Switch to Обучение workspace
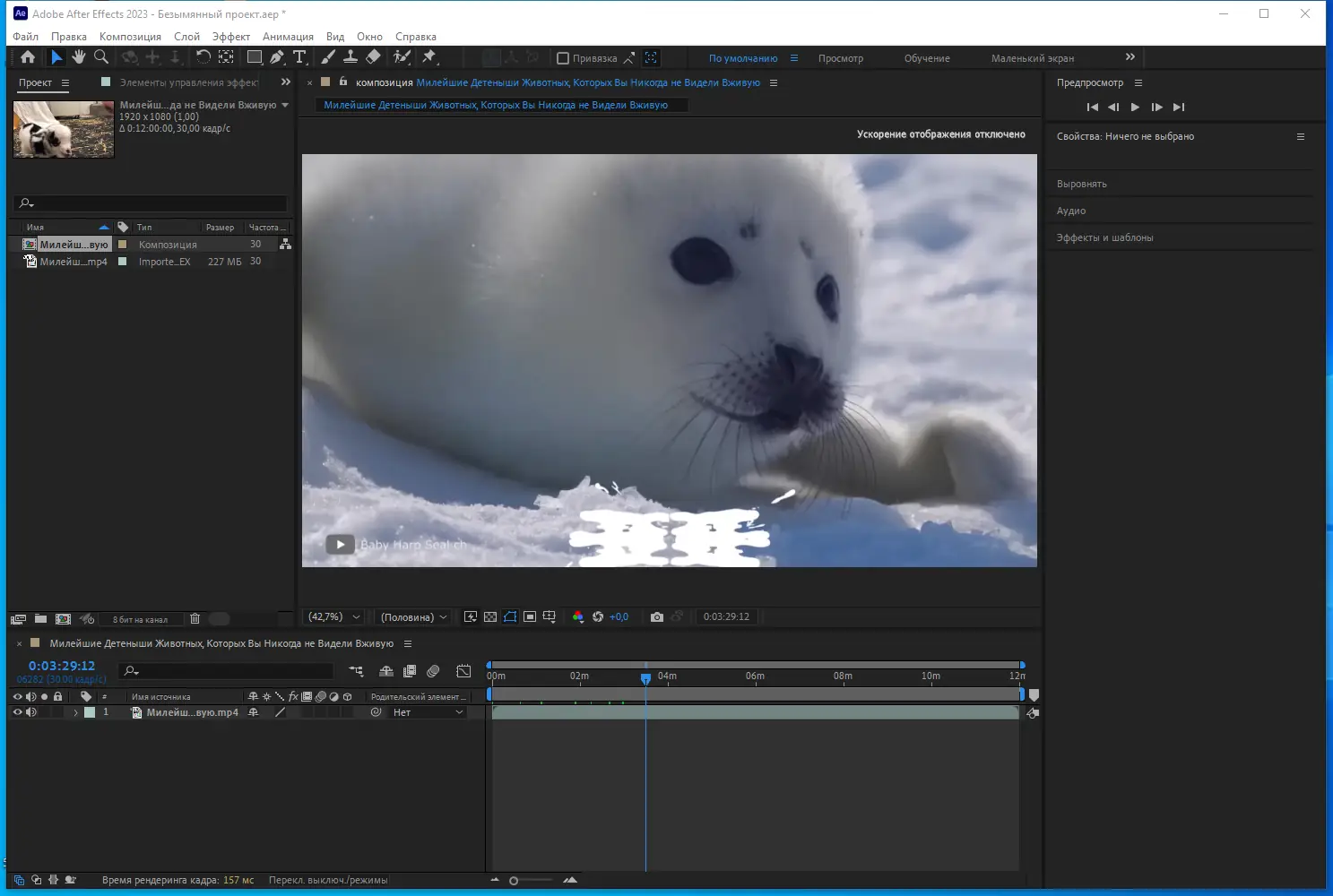Screen dimensions: 1333x896 [926, 58]
